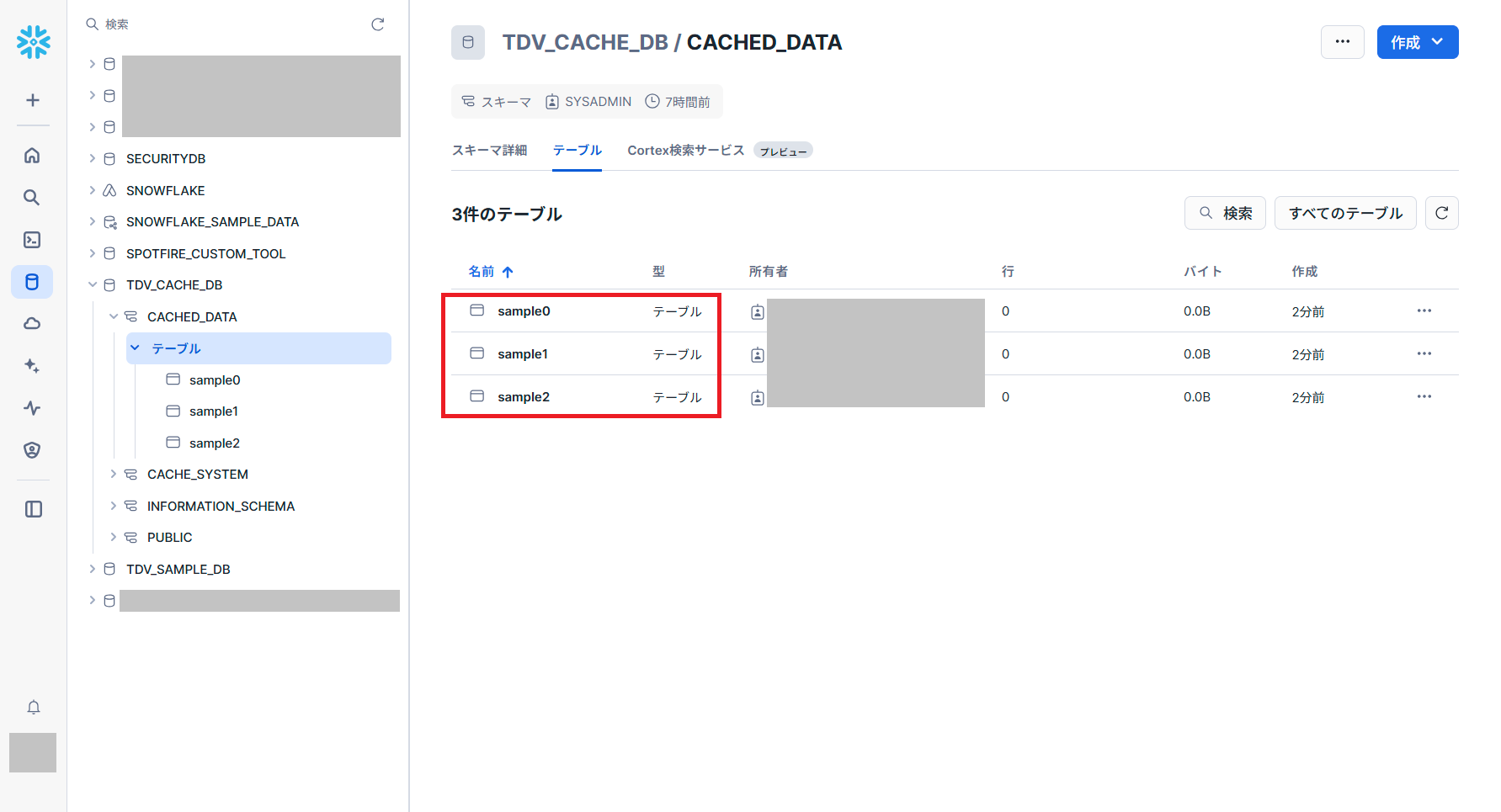
Task: Click the user avatar at bottom left
Action: point(33,752)
